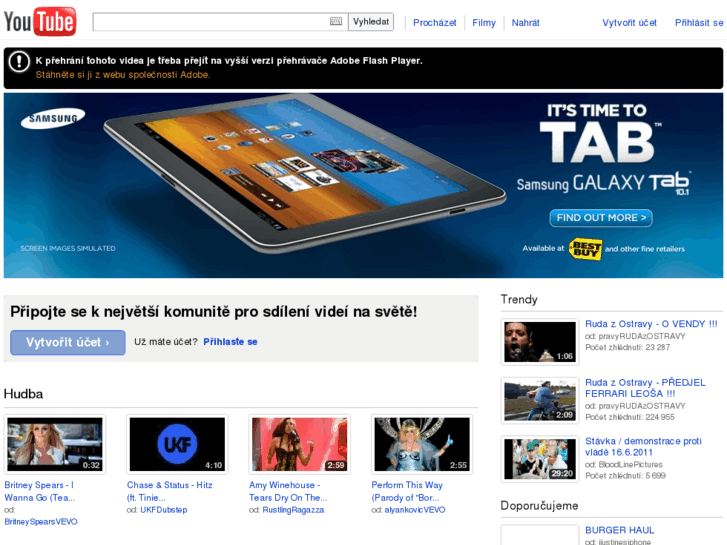The height and width of the screenshot is (545, 727).
Task: Click view count text 224 955
Action: 660,417
